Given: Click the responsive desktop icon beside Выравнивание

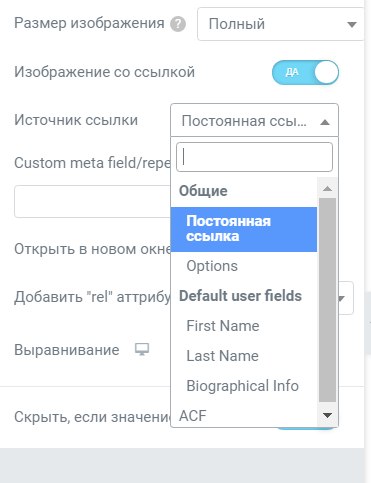Looking at the screenshot, I should (142, 350).
